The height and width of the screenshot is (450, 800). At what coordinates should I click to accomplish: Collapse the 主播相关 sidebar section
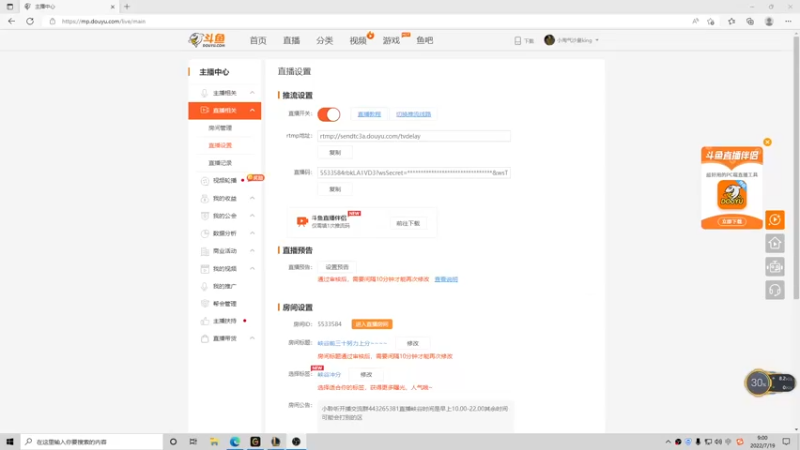pyautogui.click(x=252, y=93)
